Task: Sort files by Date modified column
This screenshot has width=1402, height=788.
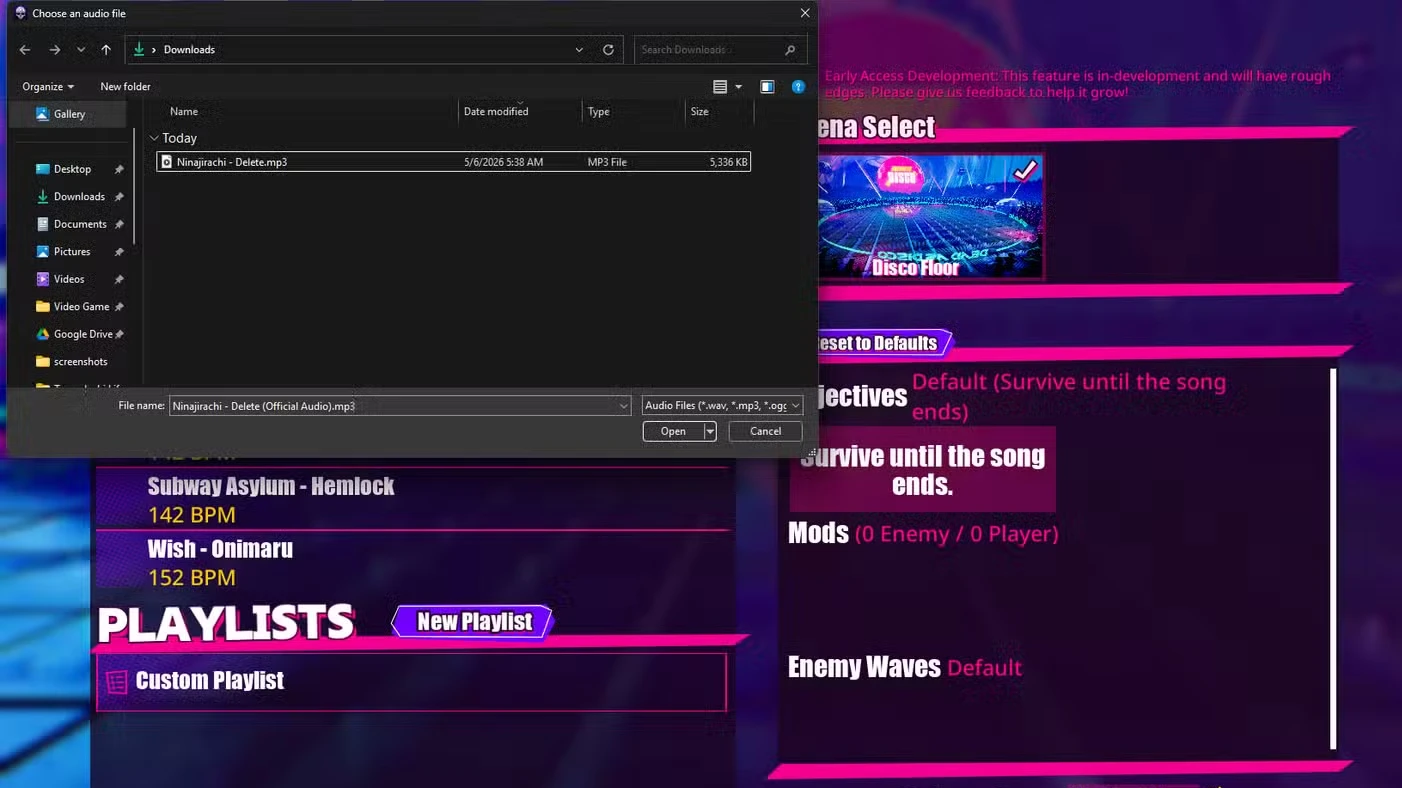Action: (x=496, y=112)
